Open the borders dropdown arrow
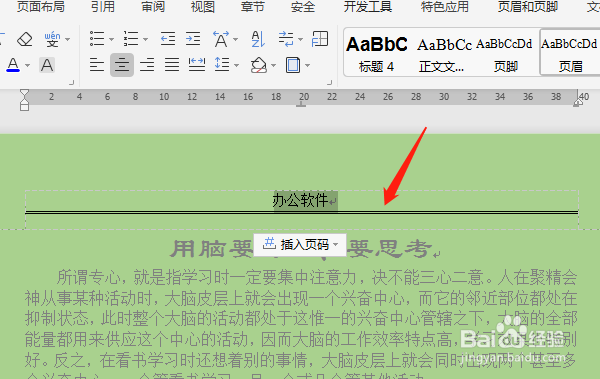This screenshot has height=379, width=600. [307, 65]
